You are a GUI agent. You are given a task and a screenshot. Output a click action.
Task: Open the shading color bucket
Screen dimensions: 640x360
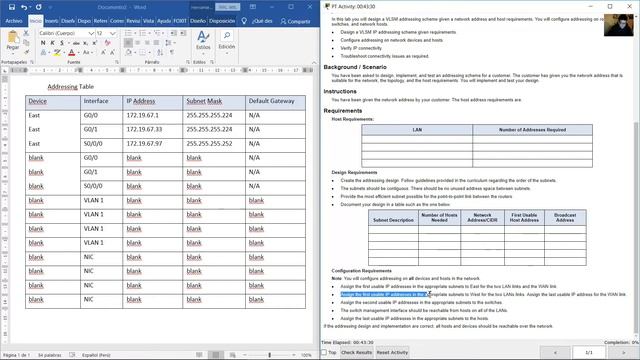pyautogui.click(x=129, y=53)
